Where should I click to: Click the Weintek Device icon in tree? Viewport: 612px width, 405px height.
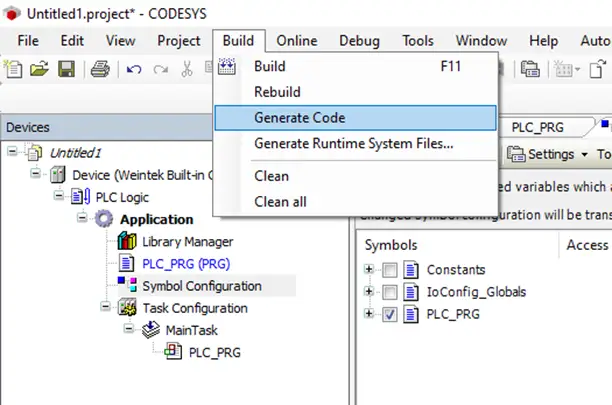(58, 174)
